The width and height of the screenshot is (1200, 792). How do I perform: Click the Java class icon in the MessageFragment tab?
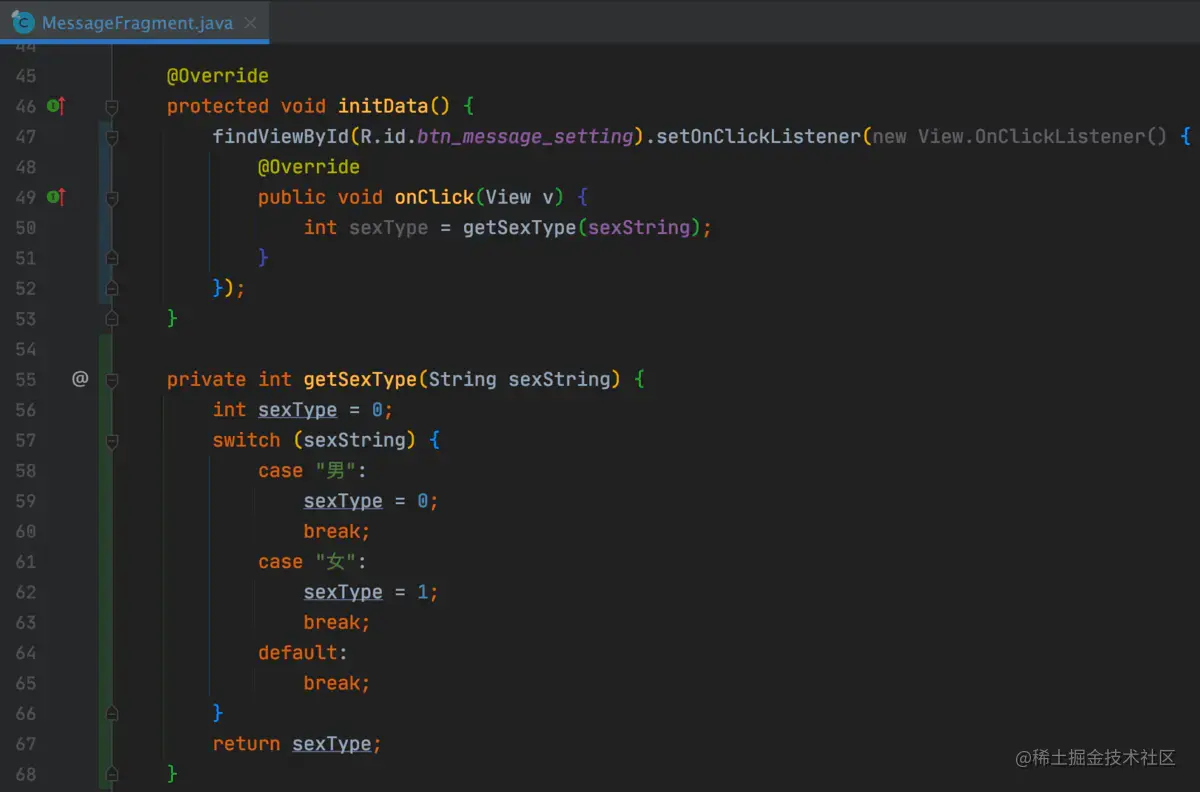click(23, 22)
